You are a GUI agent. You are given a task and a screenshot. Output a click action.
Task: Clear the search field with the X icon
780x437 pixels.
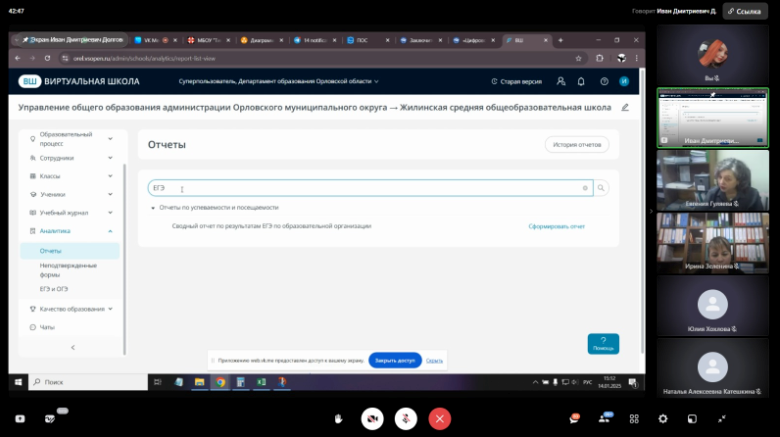pos(585,187)
